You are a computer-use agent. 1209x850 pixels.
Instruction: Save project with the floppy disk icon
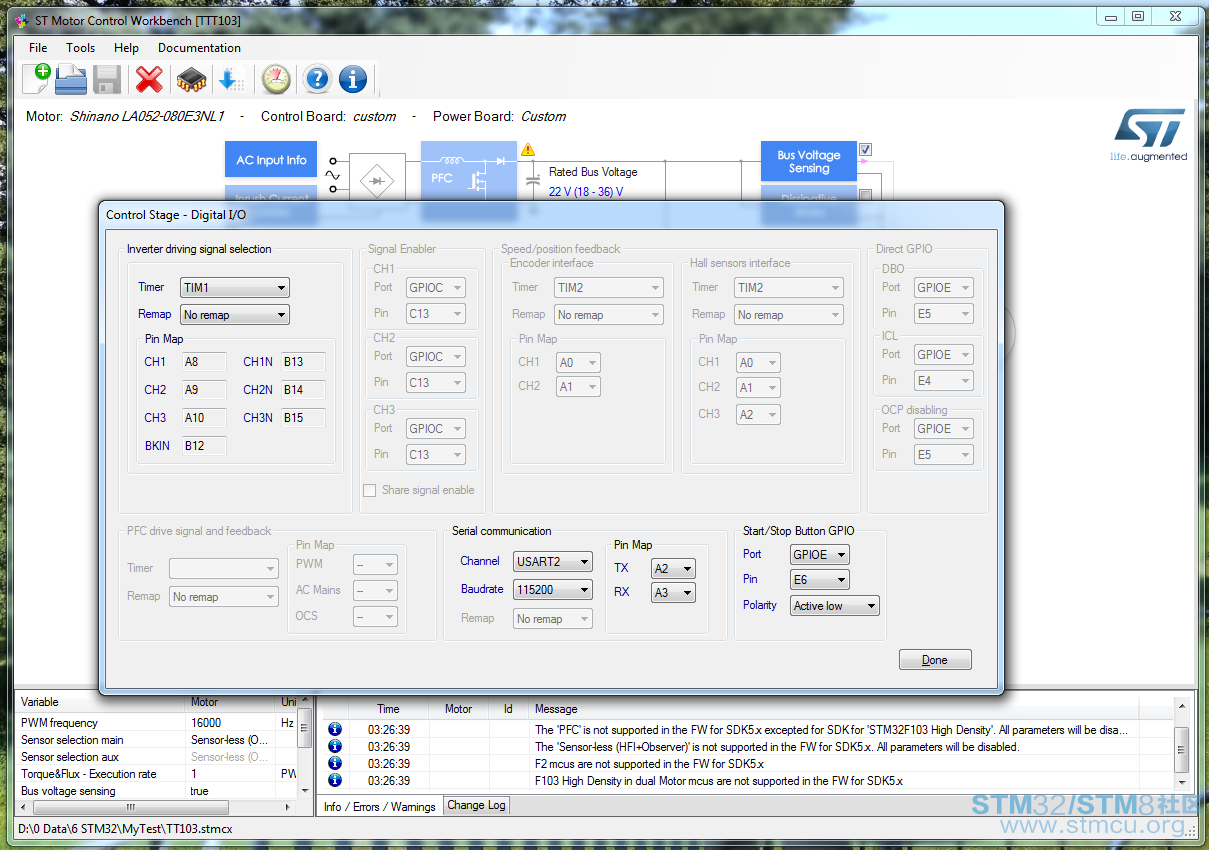[107, 79]
